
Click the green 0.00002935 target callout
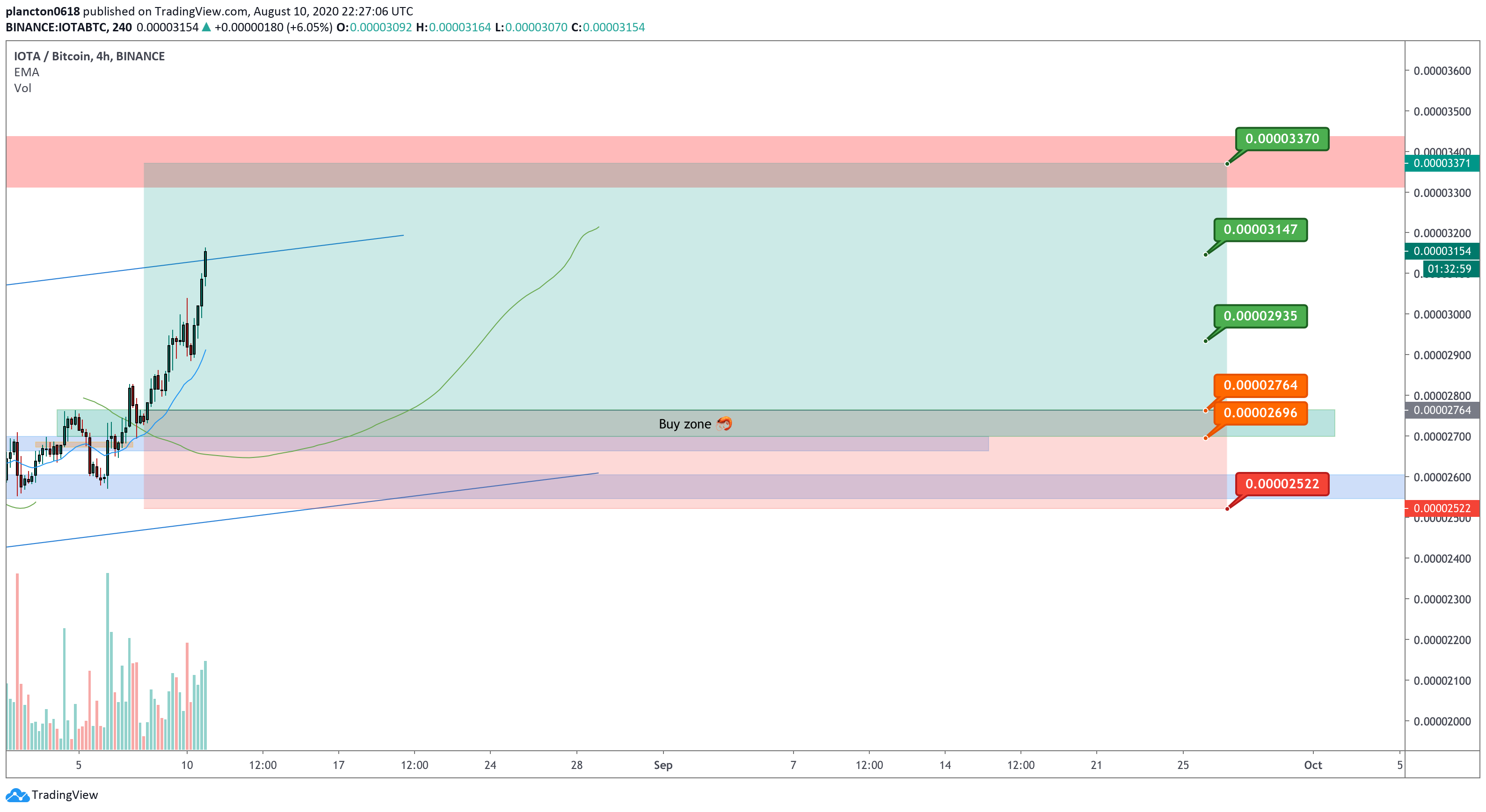pyautogui.click(x=1260, y=316)
